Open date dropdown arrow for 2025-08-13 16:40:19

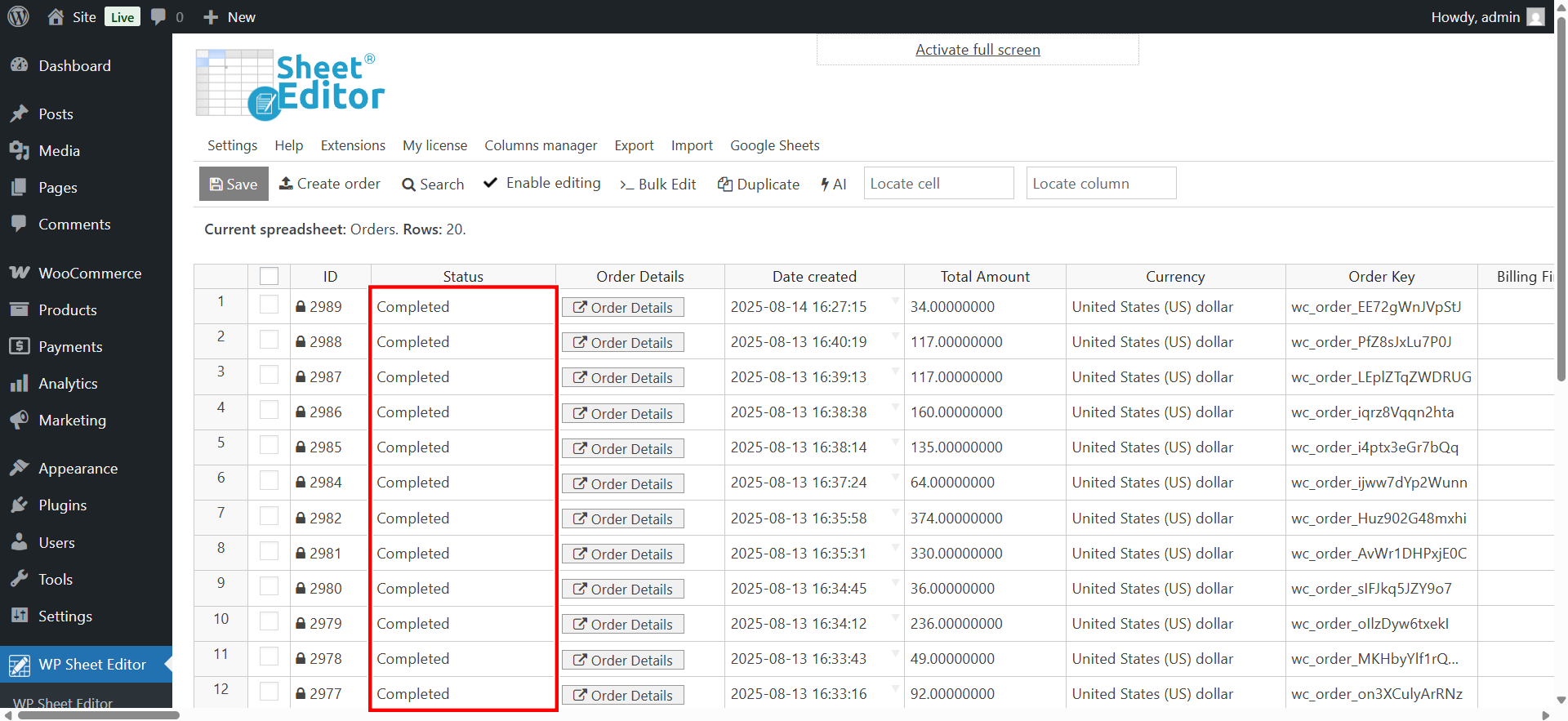point(896,336)
